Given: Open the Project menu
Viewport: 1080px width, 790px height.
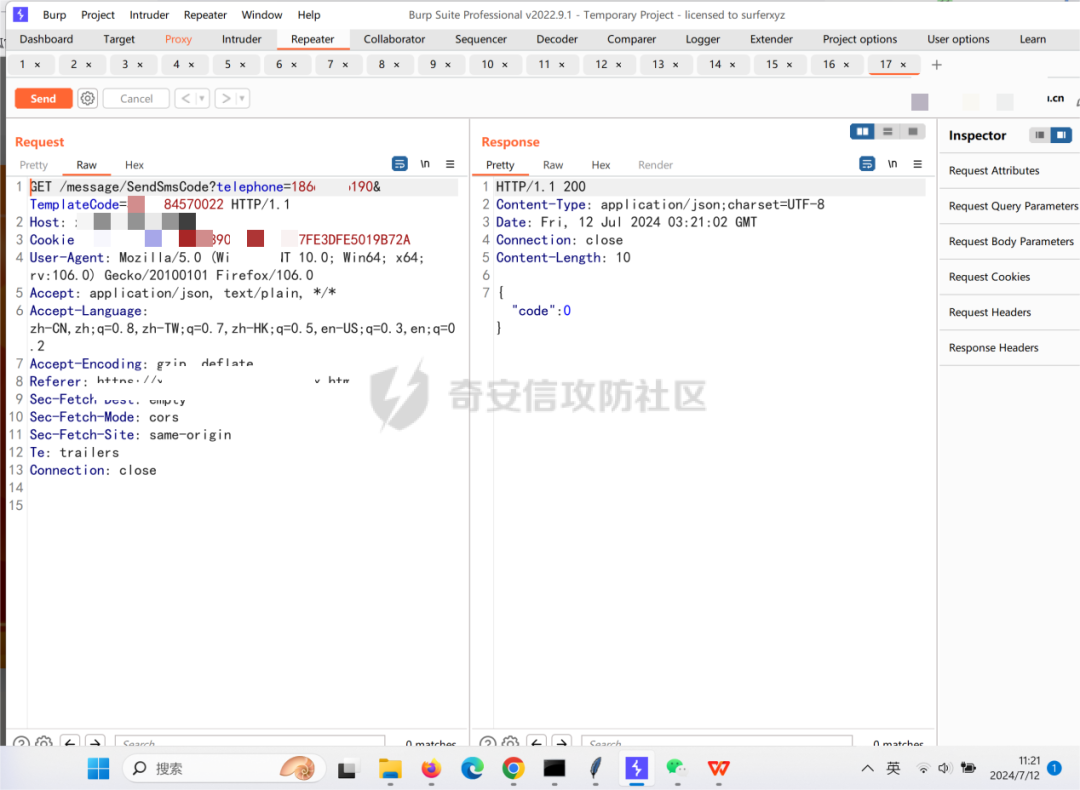Looking at the screenshot, I should 98,14.
